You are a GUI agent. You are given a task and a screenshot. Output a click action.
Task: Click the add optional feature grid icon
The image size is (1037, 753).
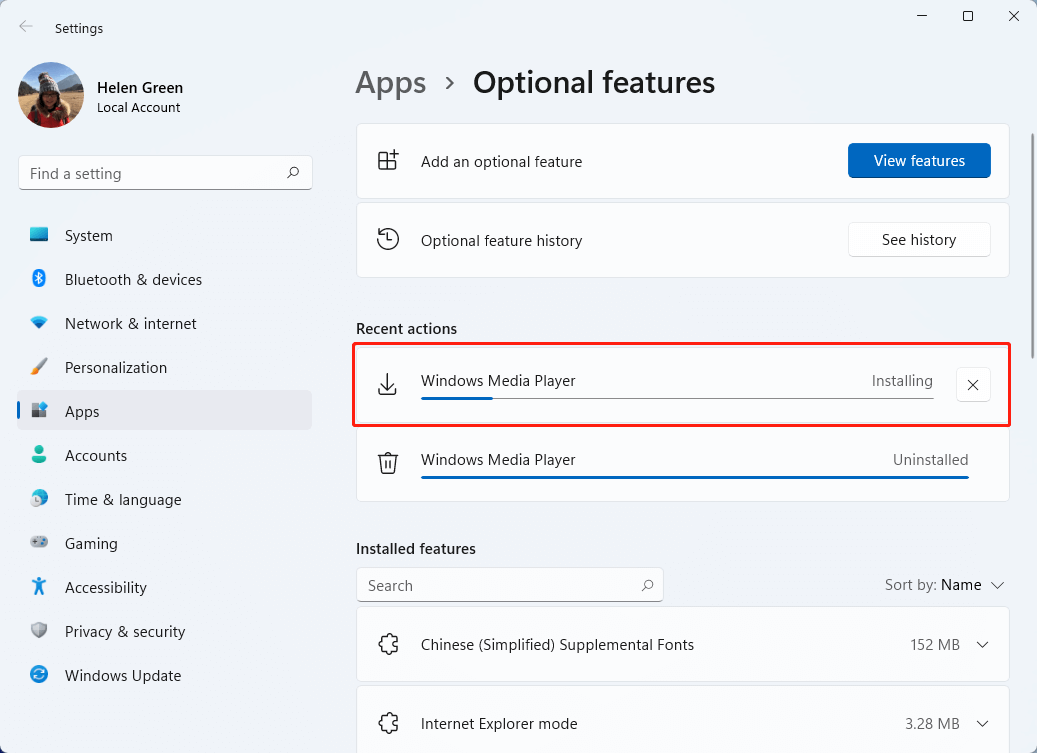click(388, 161)
